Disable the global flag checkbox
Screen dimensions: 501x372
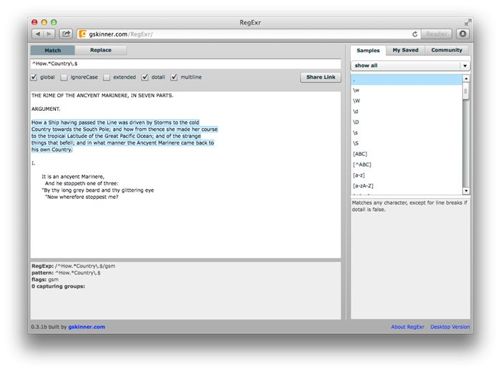[x=34, y=77]
